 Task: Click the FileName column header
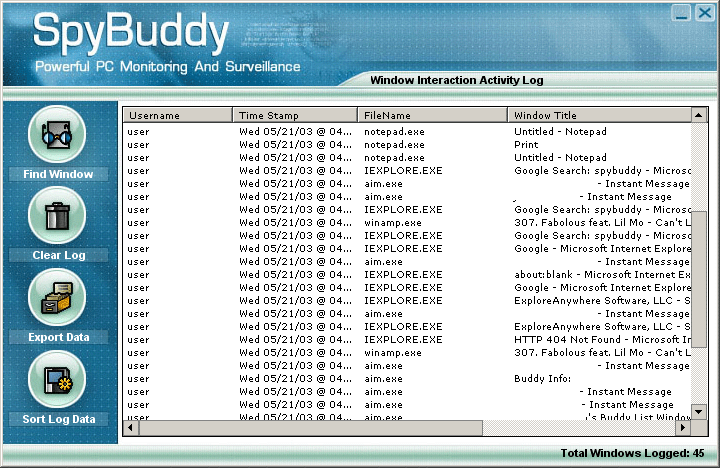(x=432, y=115)
